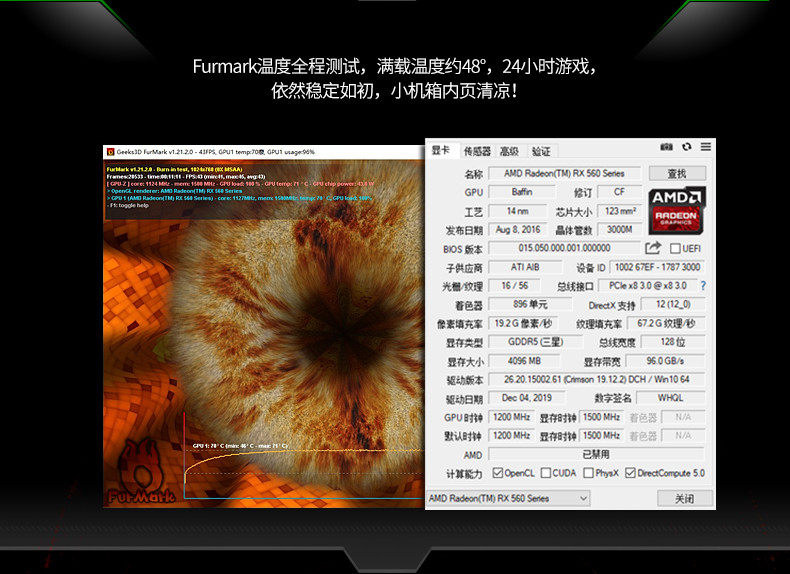Switch to the 传感器 tab
The width and height of the screenshot is (790, 574).
477,151
